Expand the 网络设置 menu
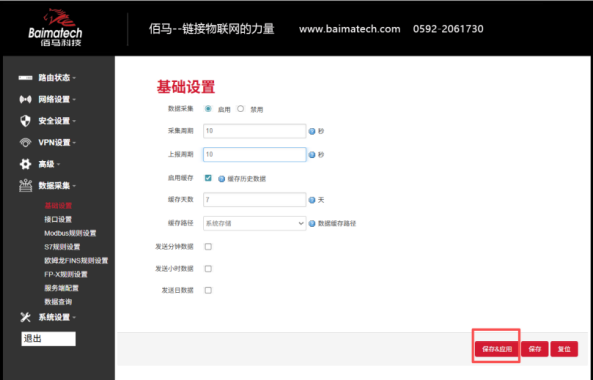The height and width of the screenshot is (380, 593). 57,99
